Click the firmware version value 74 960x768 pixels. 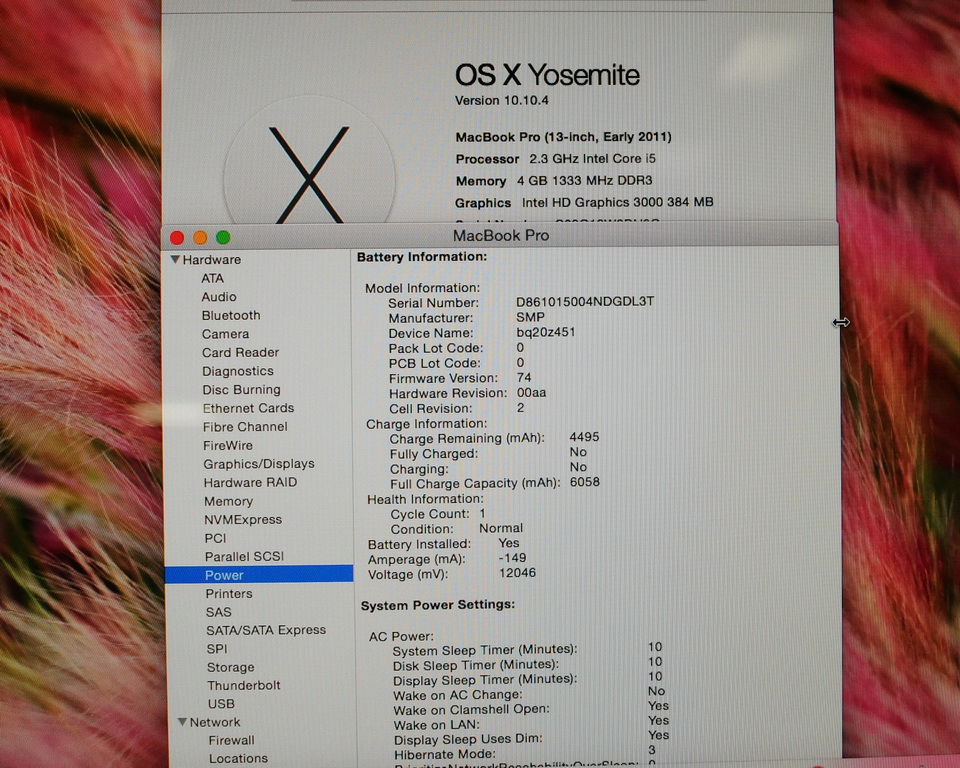pyautogui.click(x=524, y=377)
